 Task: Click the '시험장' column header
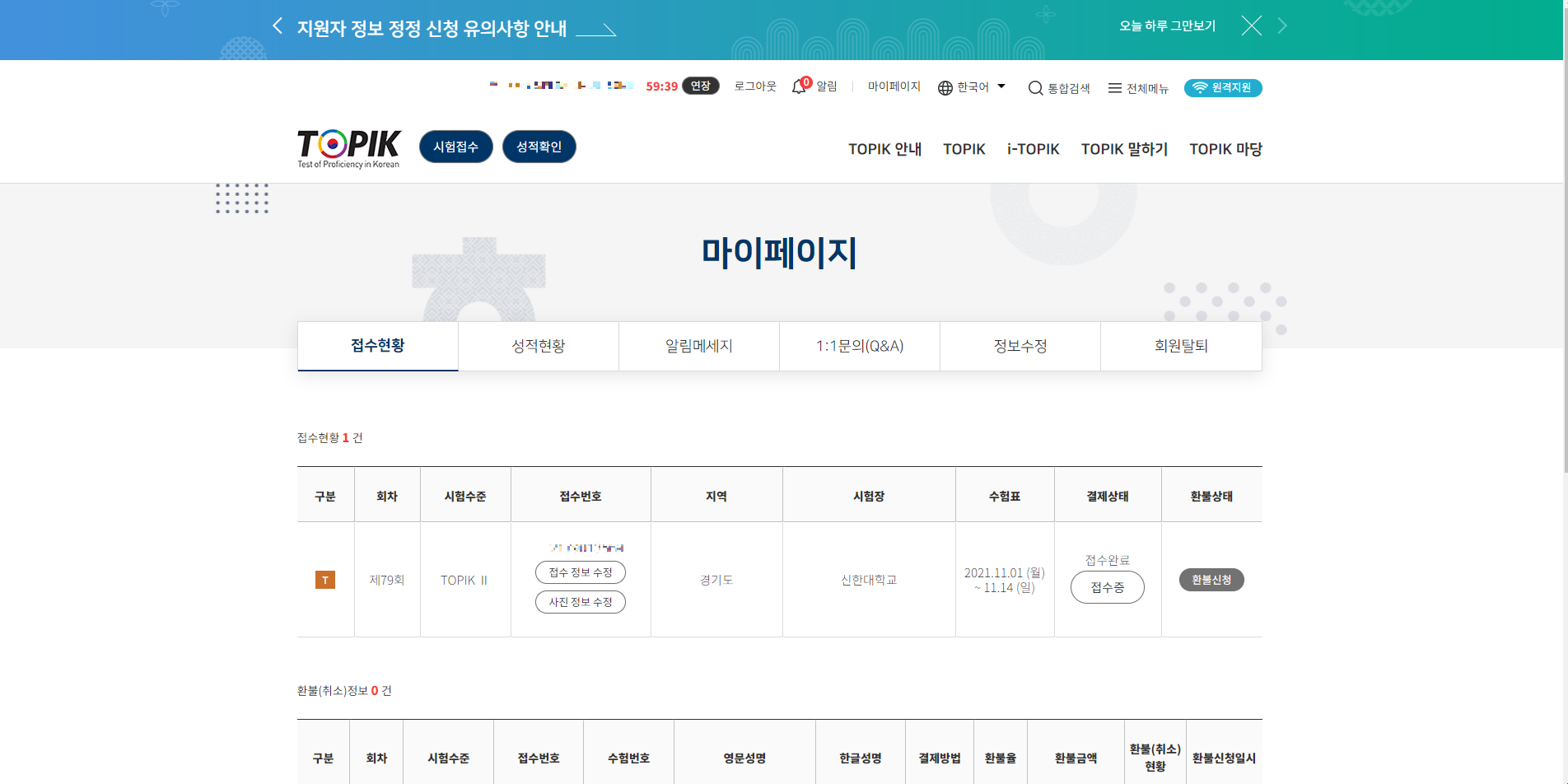point(869,496)
